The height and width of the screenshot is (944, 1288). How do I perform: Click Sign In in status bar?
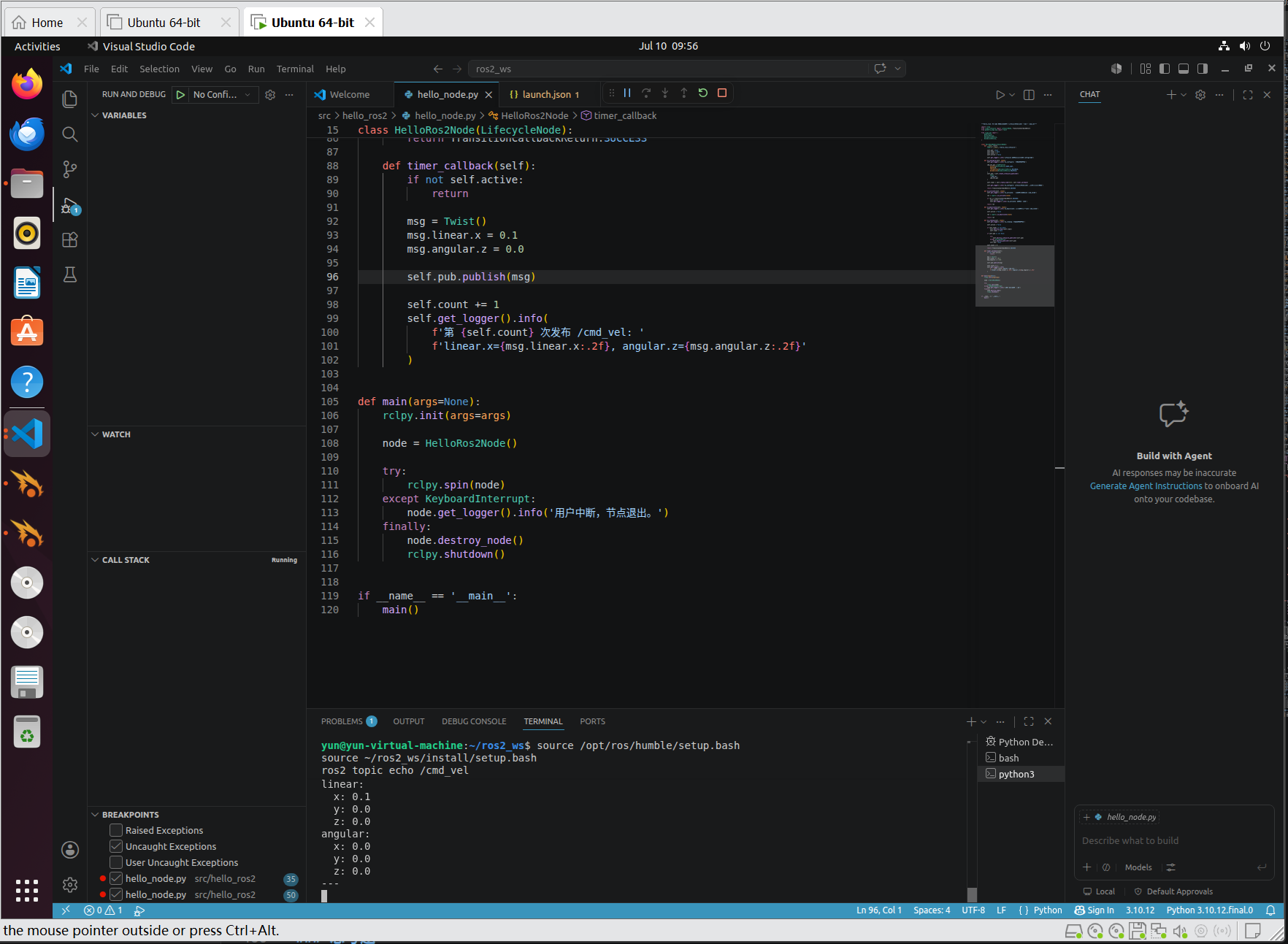(x=1094, y=910)
